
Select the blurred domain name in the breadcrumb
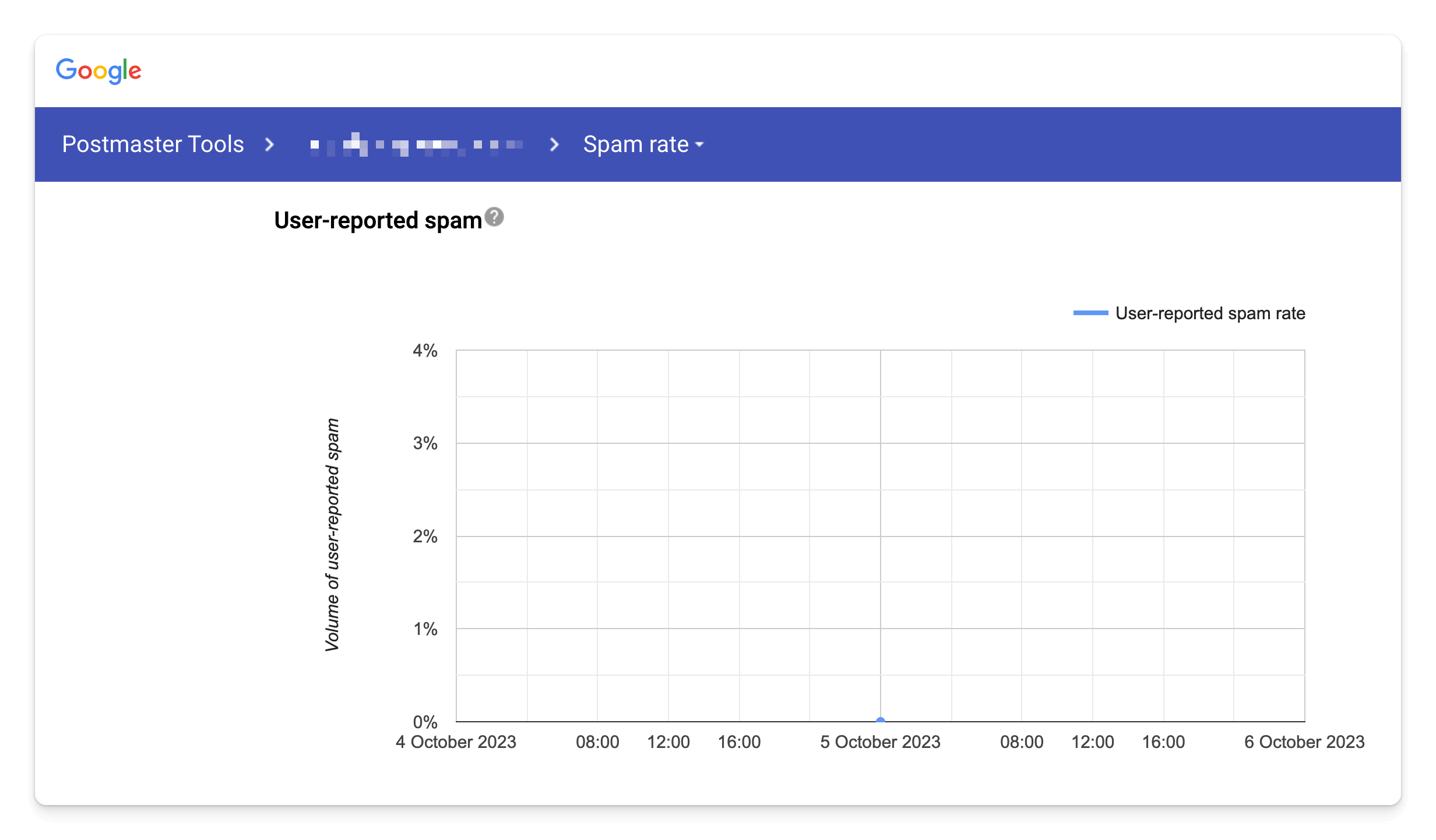[x=417, y=144]
